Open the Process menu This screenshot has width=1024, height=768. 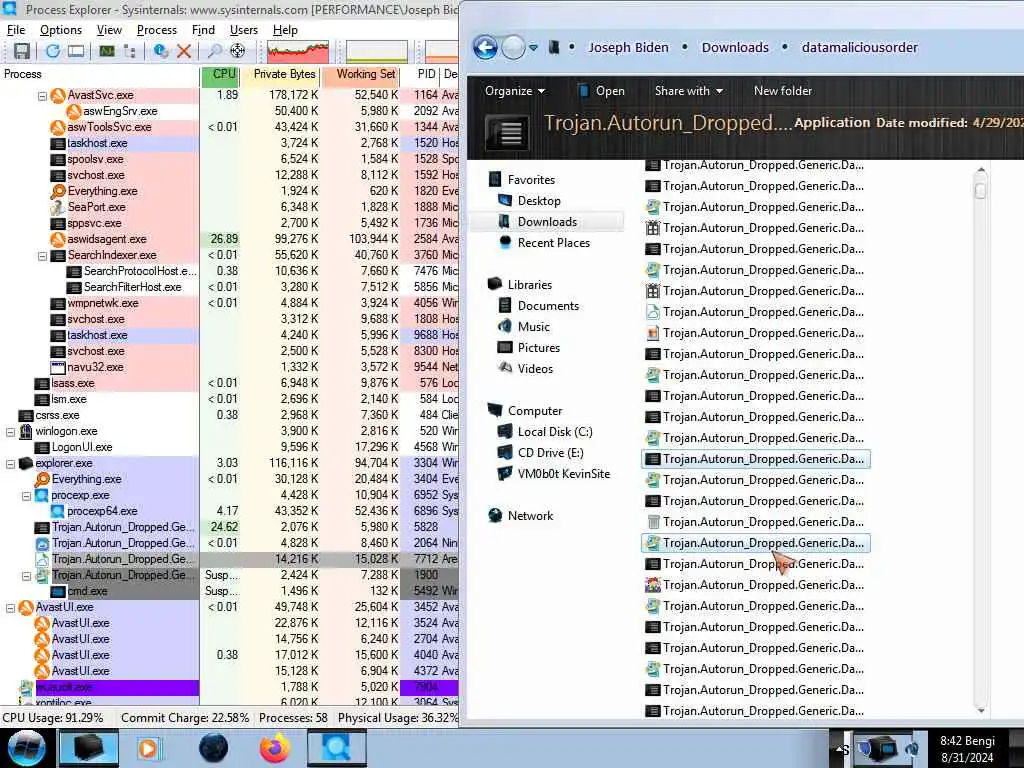pos(157,30)
